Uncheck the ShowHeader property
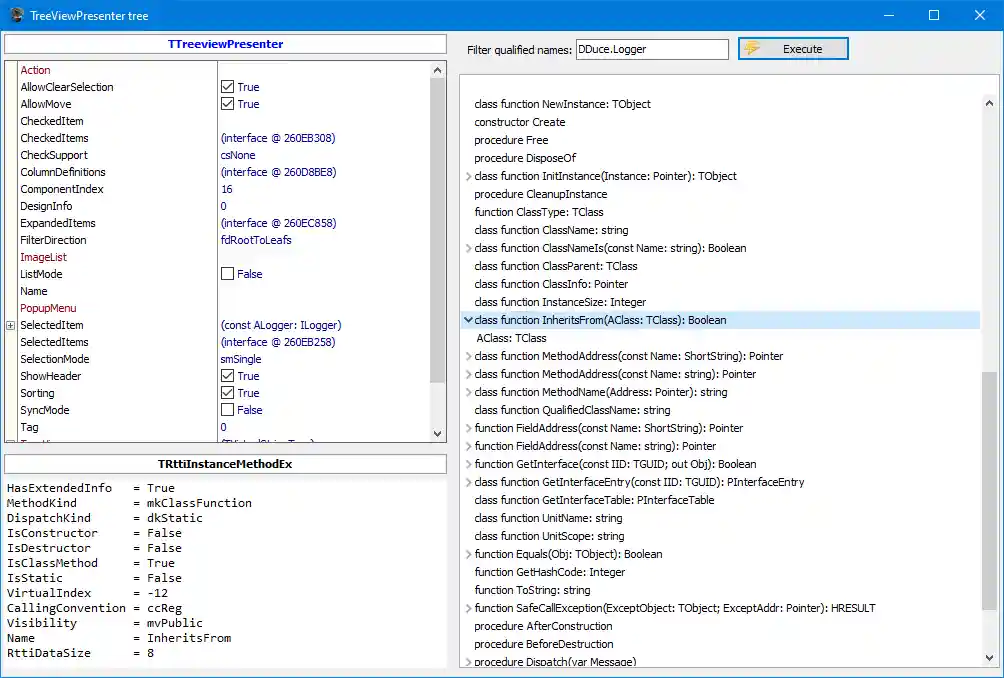Viewport: 1004px width, 678px height. point(228,375)
